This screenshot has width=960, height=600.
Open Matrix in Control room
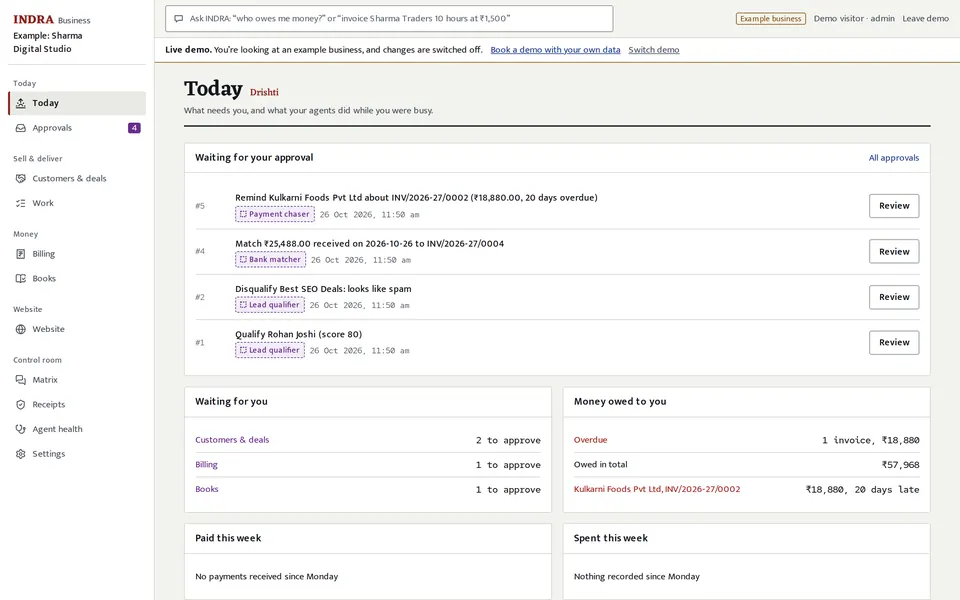click(77, 380)
